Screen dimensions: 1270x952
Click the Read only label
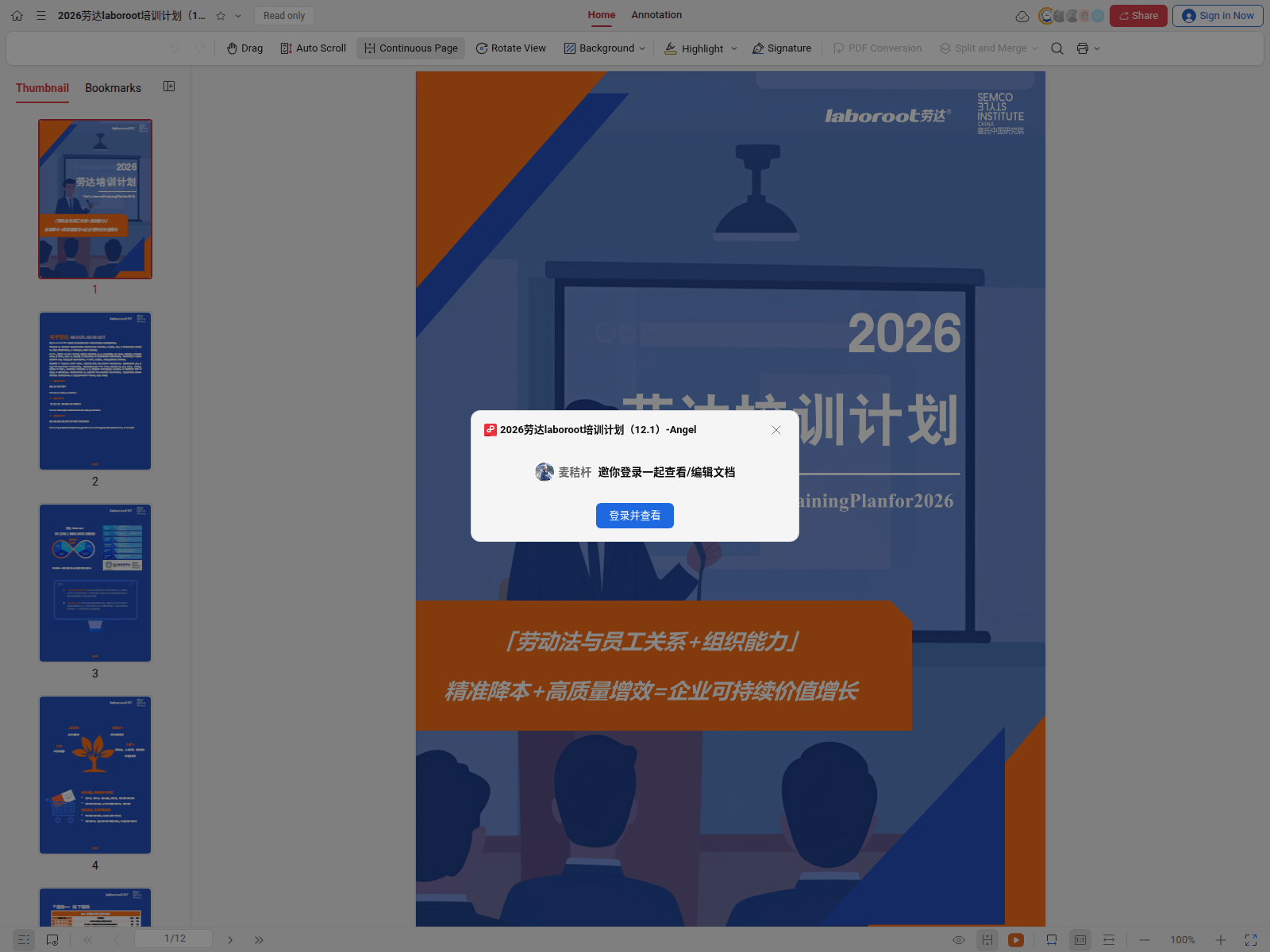284,16
